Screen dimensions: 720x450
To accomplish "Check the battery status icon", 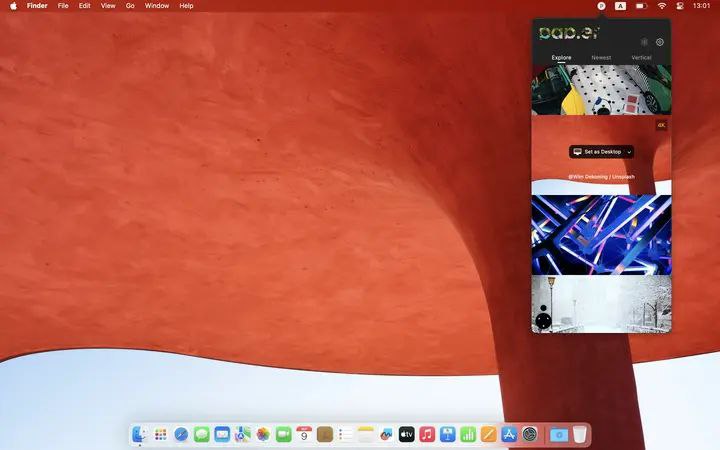I will (641, 6).
